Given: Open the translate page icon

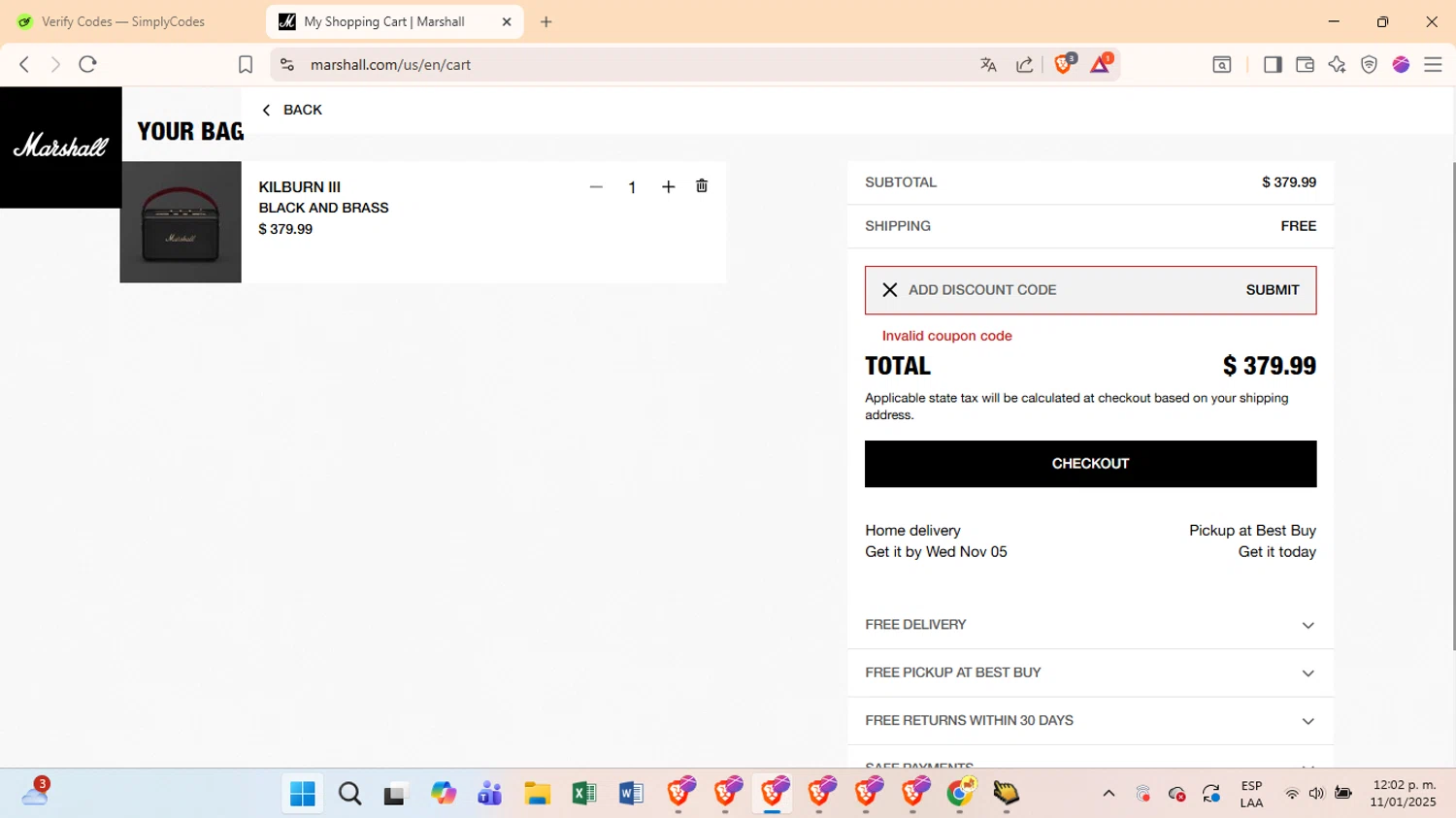Looking at the screenshot, I should pos(988,64).
